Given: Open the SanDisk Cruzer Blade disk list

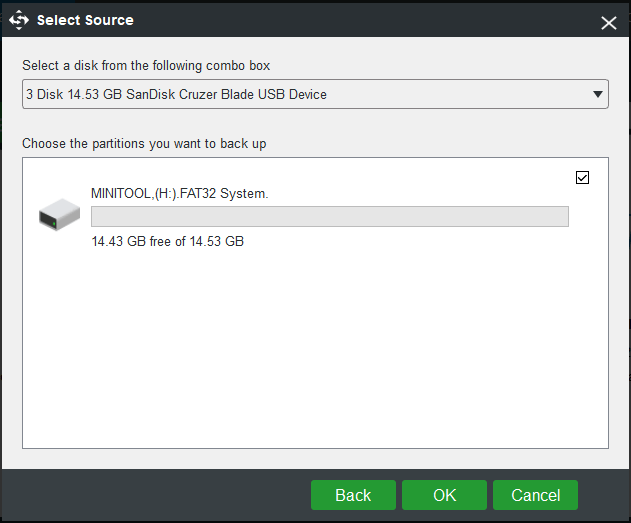Looking at the screenshot, I should [x=315, y=94].
